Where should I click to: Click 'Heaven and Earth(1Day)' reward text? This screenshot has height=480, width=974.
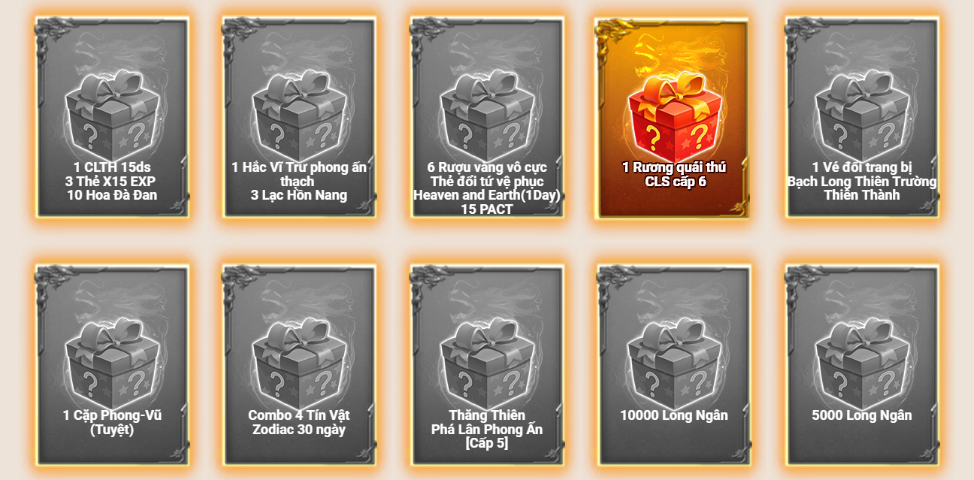(487, 195)
